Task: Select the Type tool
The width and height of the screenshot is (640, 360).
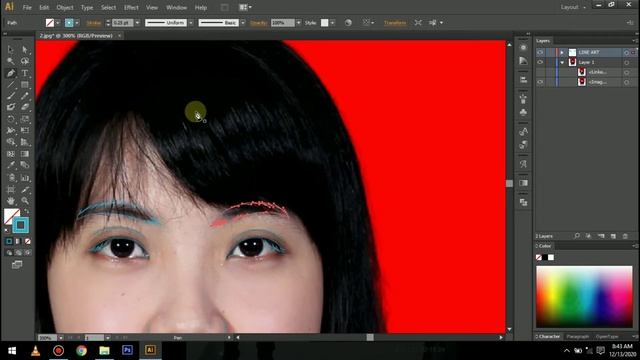Action: [25, 73]
